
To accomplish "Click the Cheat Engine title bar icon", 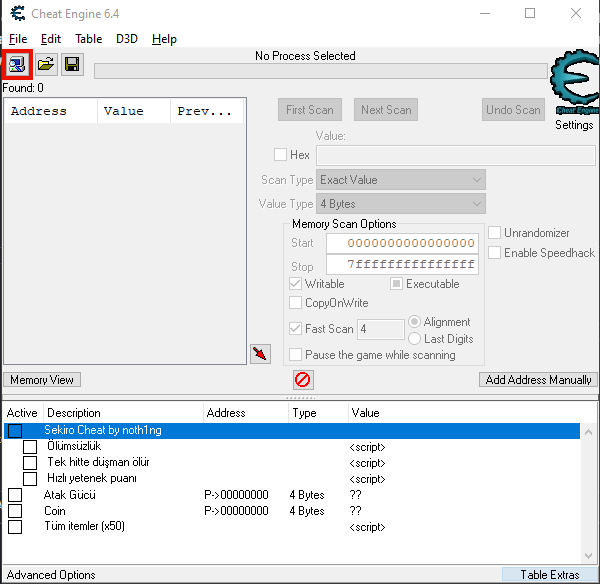I will [18, 13].
